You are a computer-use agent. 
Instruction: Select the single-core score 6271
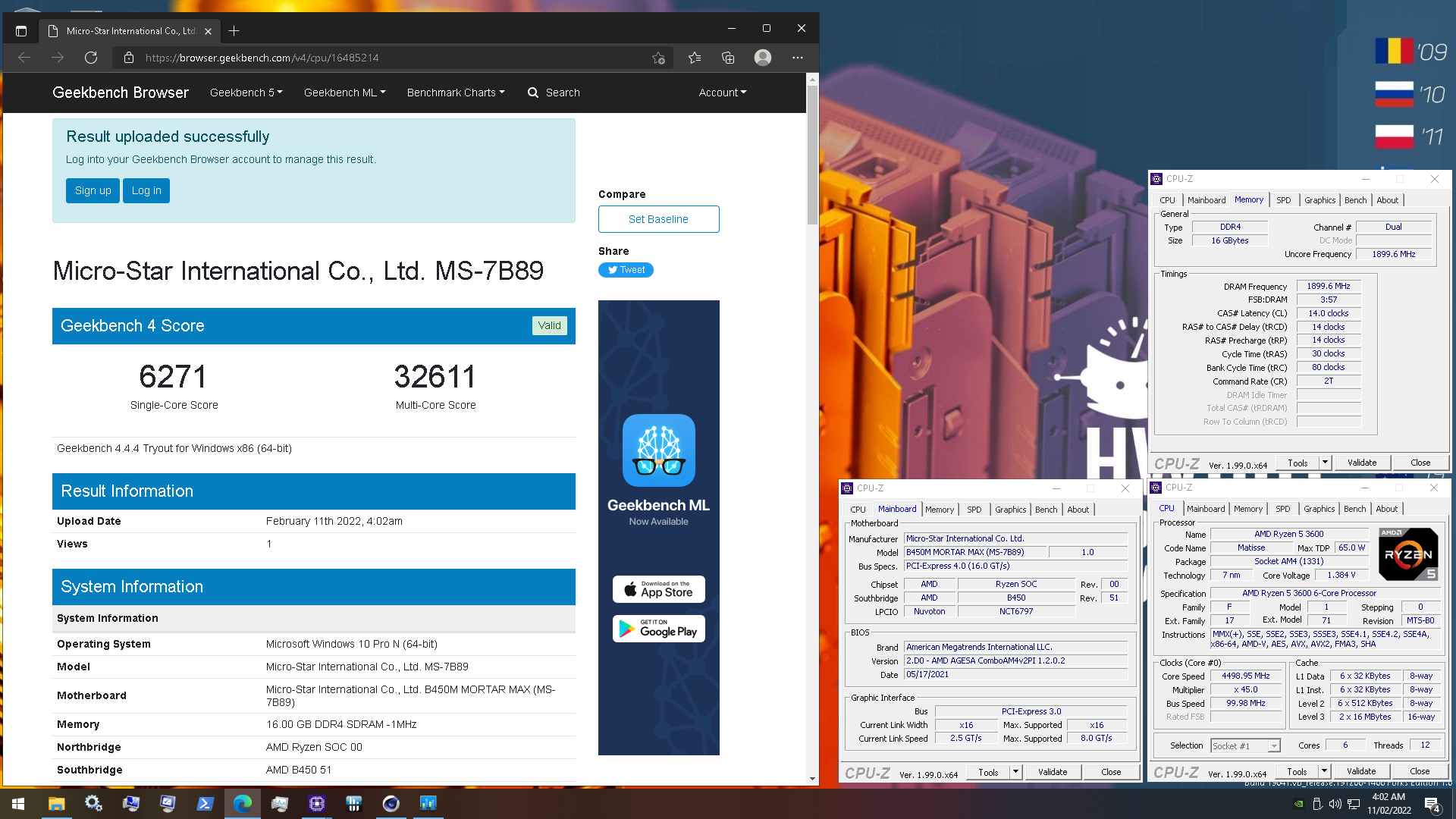point(173,377)
